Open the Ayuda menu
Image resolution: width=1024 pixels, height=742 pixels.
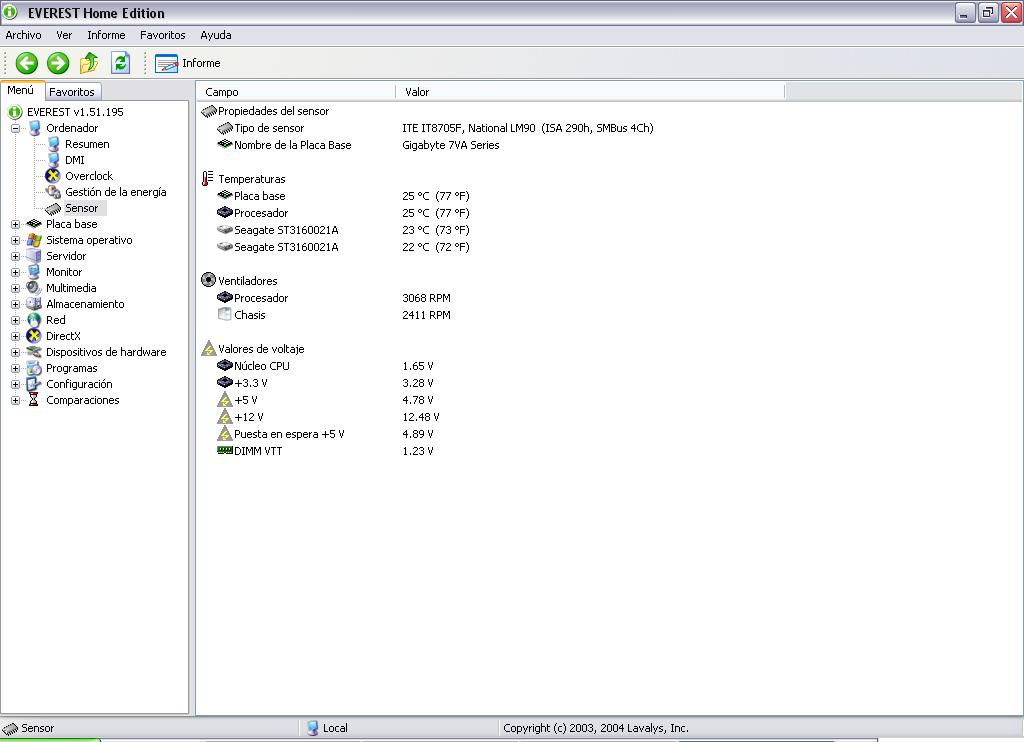pyautogui.click(x=215, y=35)
